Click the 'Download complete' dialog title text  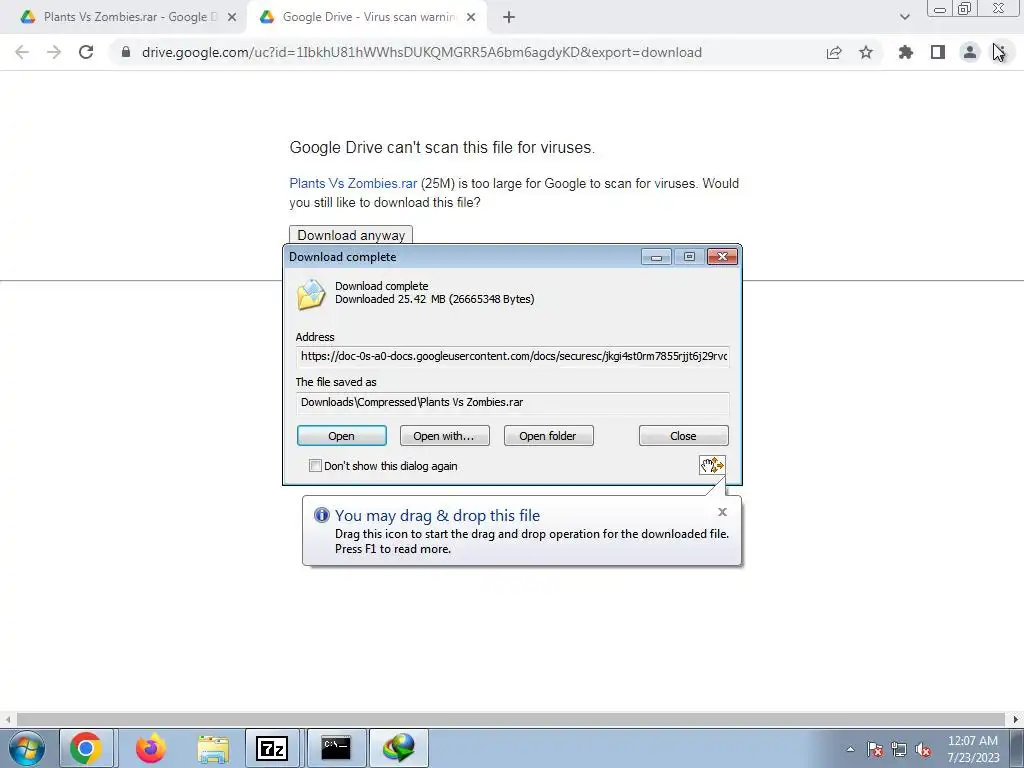343,257
